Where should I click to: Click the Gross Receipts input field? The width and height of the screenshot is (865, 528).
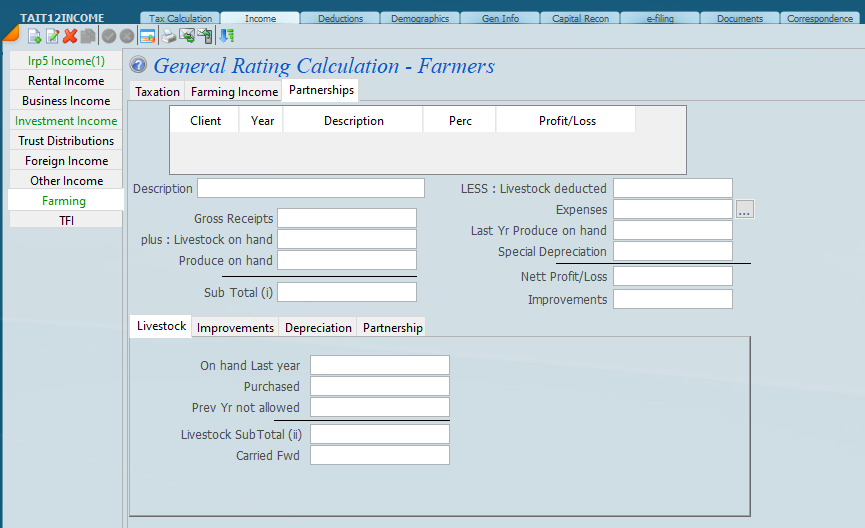coord(346,218)
